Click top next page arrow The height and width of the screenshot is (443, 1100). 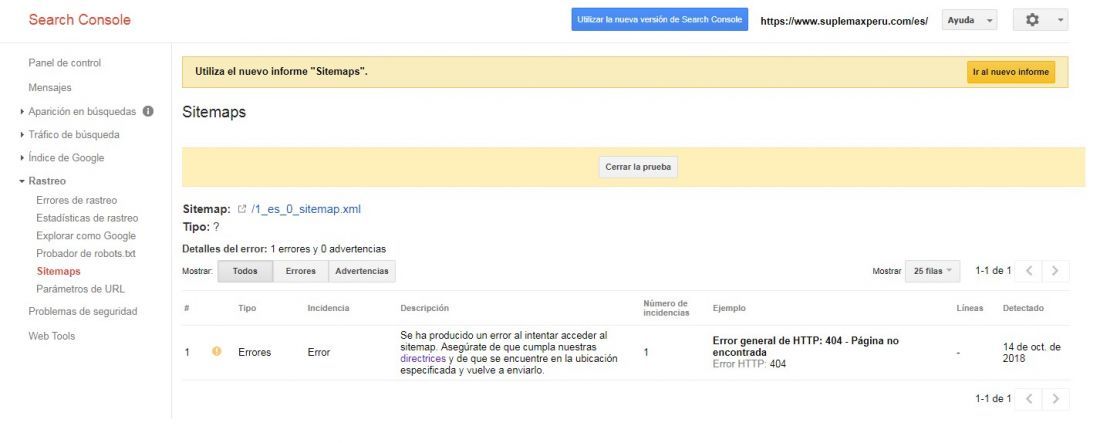tap(1056, 270)
